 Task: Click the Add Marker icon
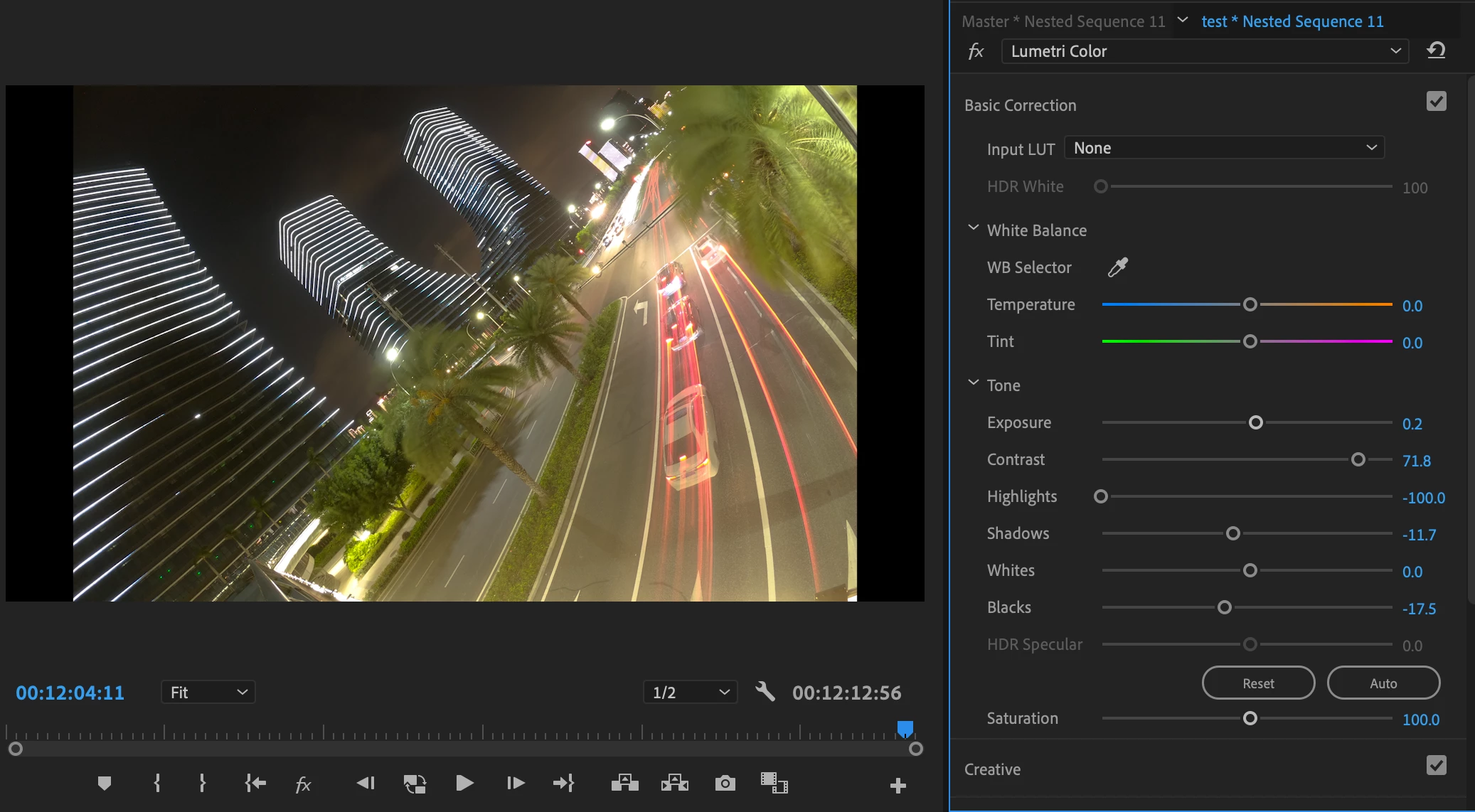(105, 784)
